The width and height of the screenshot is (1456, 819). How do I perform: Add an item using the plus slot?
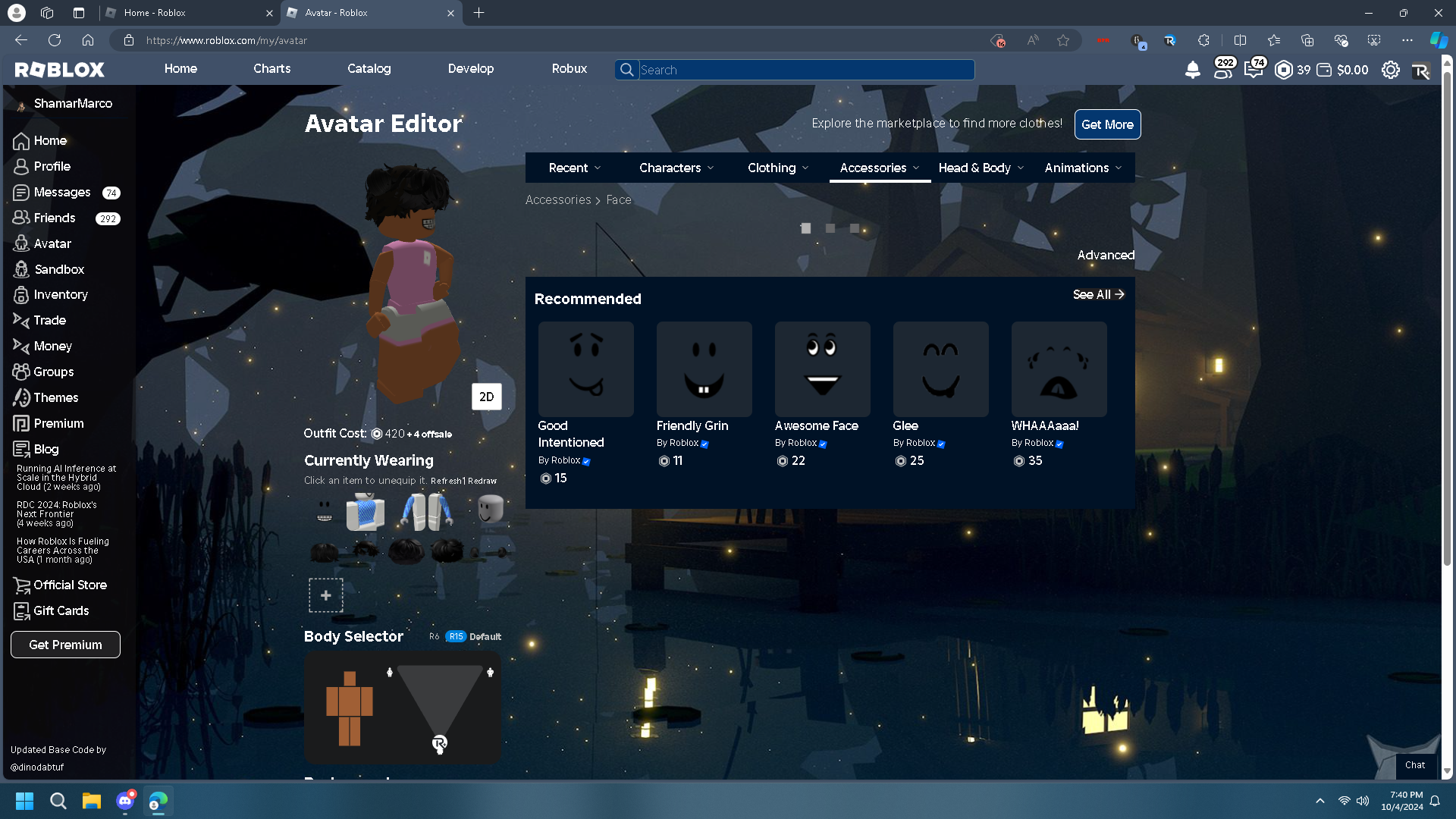click(x=326, y=595)
